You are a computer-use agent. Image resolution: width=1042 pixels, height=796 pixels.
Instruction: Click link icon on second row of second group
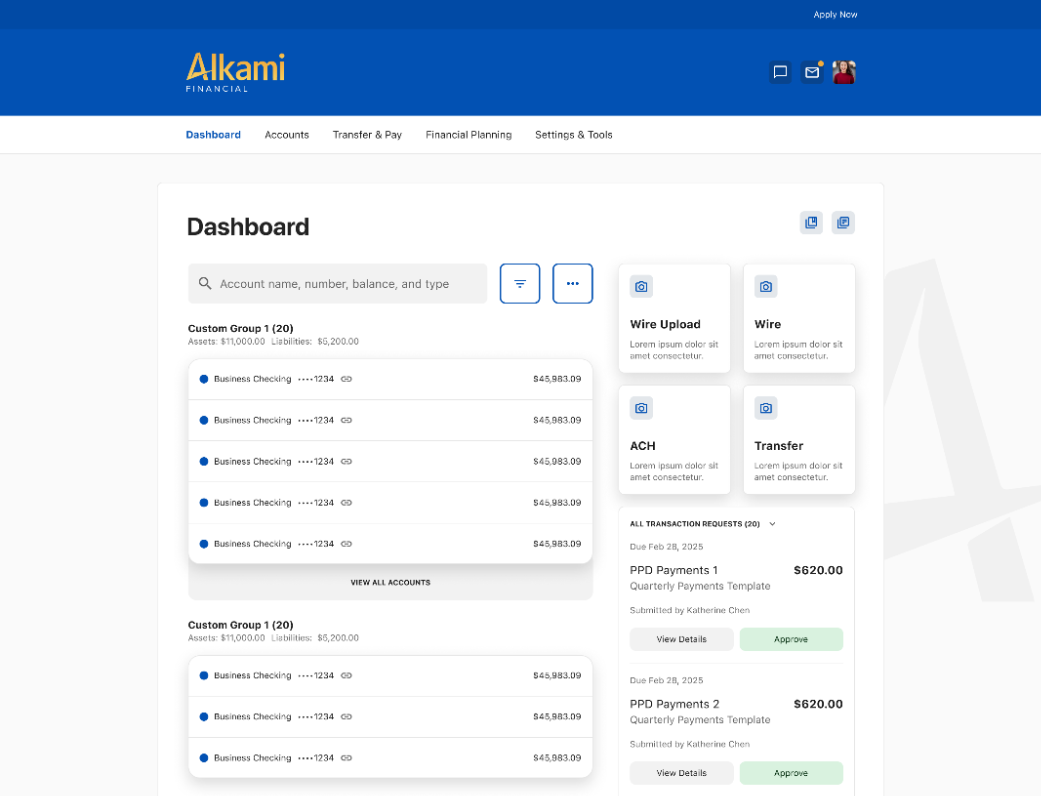pyautogui.click(x=346, y=716)
